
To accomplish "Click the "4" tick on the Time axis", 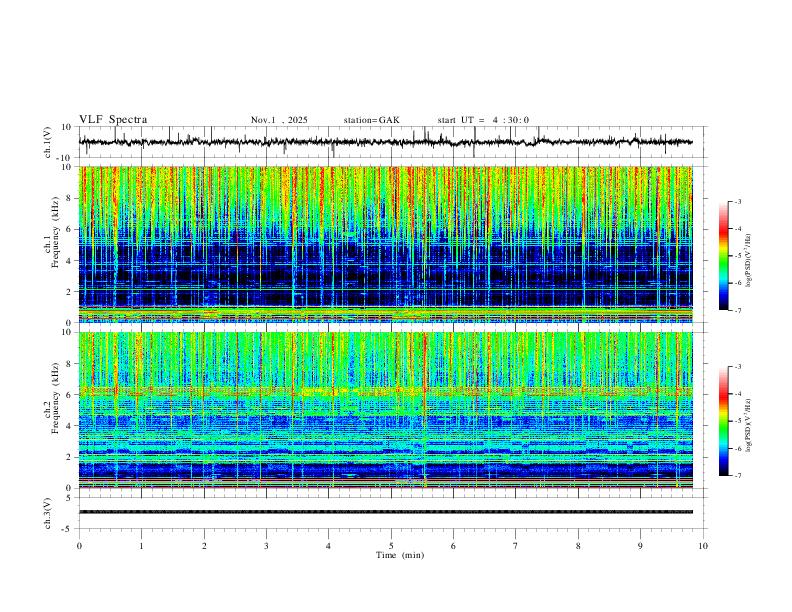I will point(328,546).
